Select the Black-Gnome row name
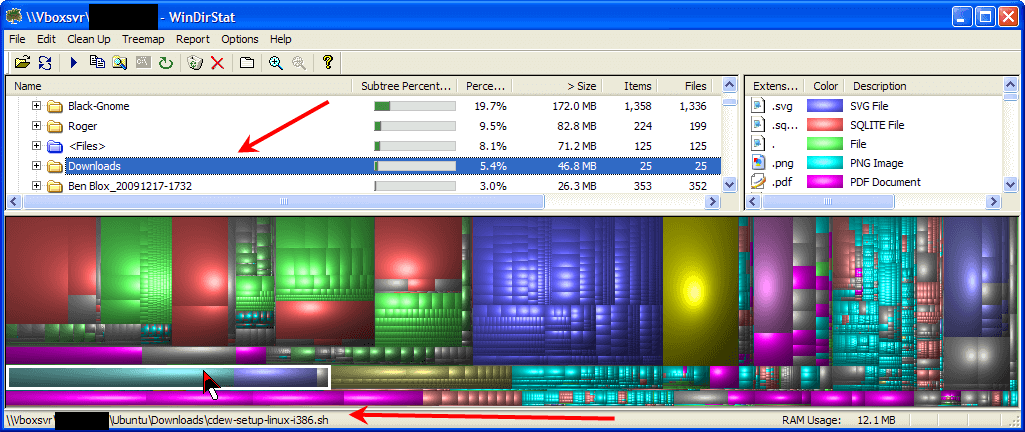Viewport: 1025px width, 432px height. point(99,106)
